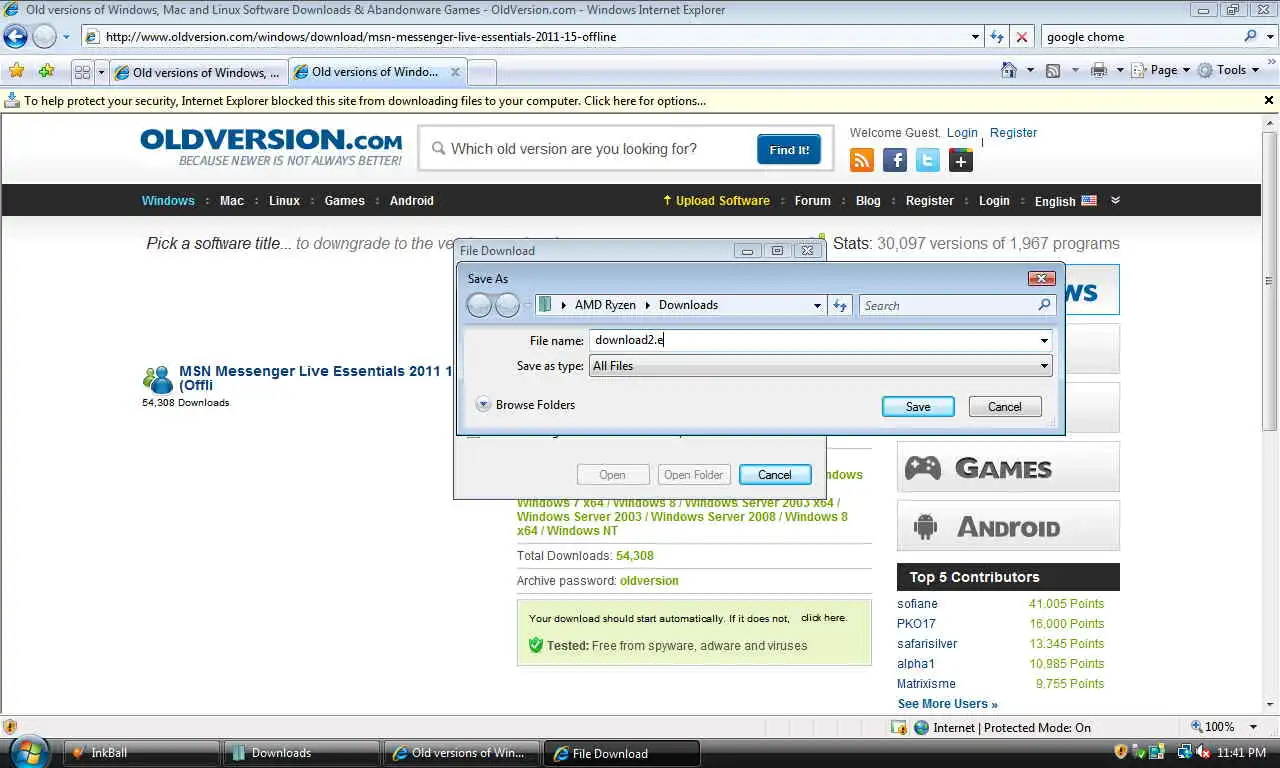Click the magnifier in Save As Search box
1280x768 pixels.
click(1044, 305)
